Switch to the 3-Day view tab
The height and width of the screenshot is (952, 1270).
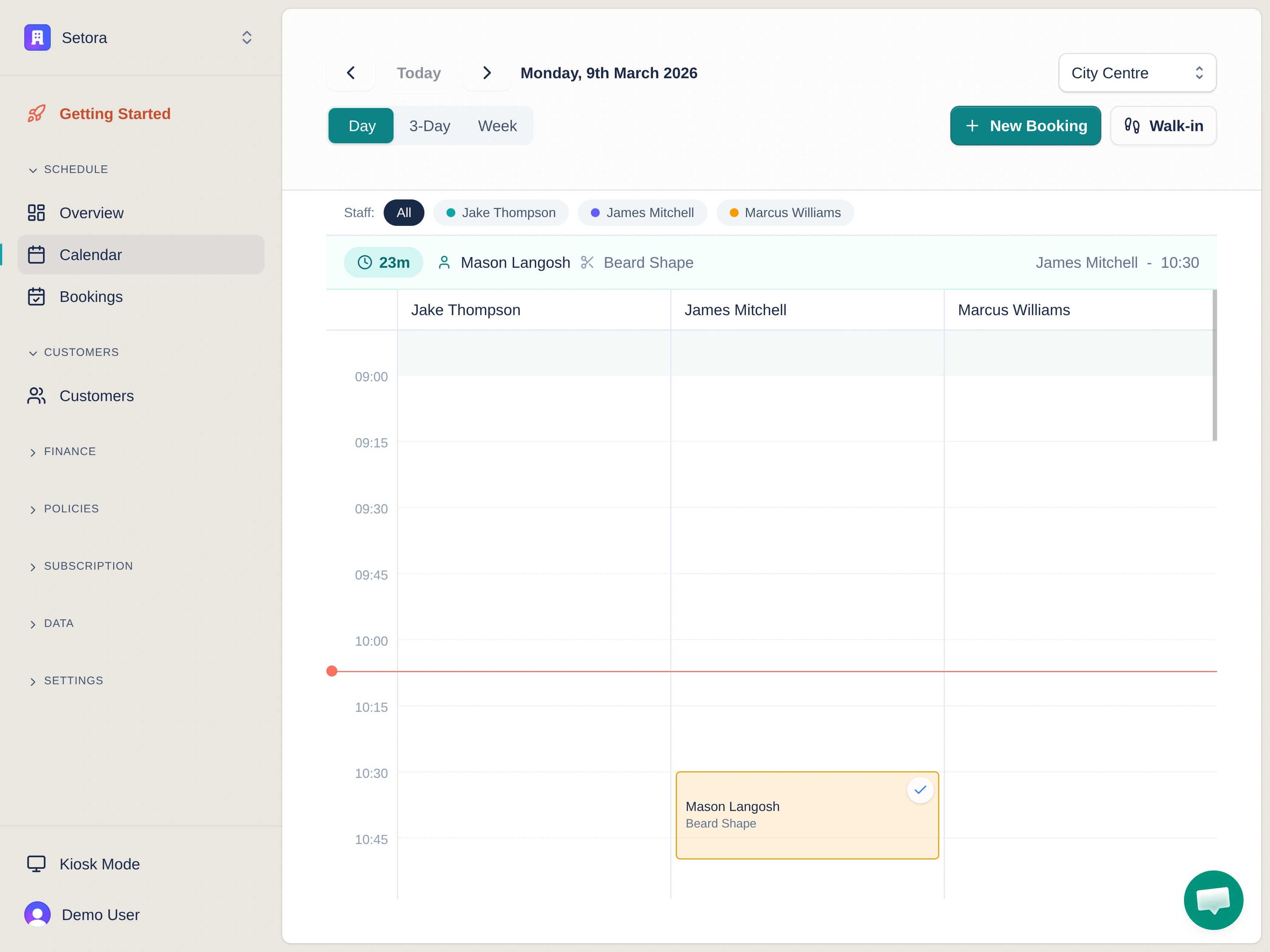coord(429,126)
